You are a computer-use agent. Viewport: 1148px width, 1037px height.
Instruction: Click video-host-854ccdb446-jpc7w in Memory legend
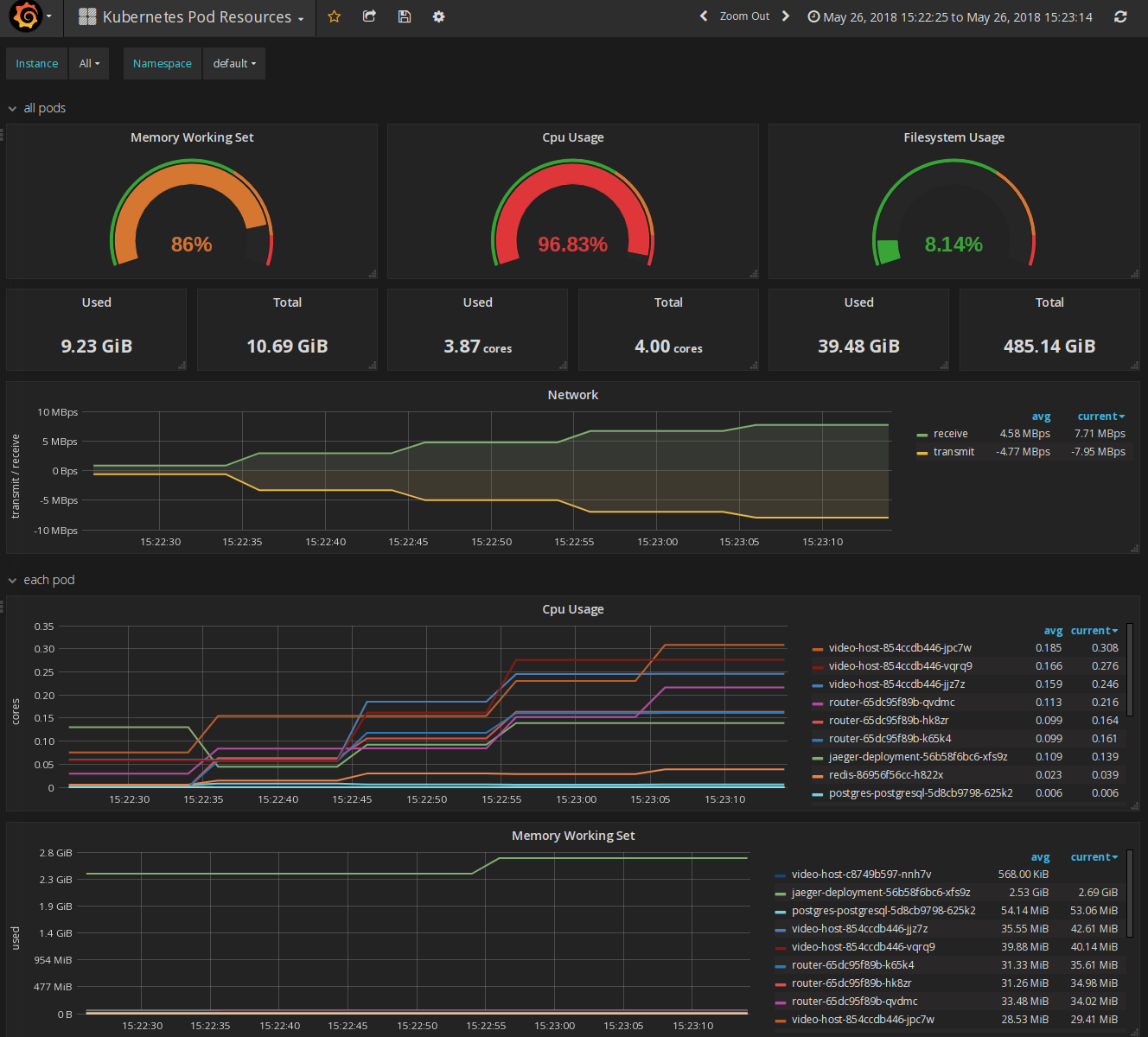(x=863, y=1020)
